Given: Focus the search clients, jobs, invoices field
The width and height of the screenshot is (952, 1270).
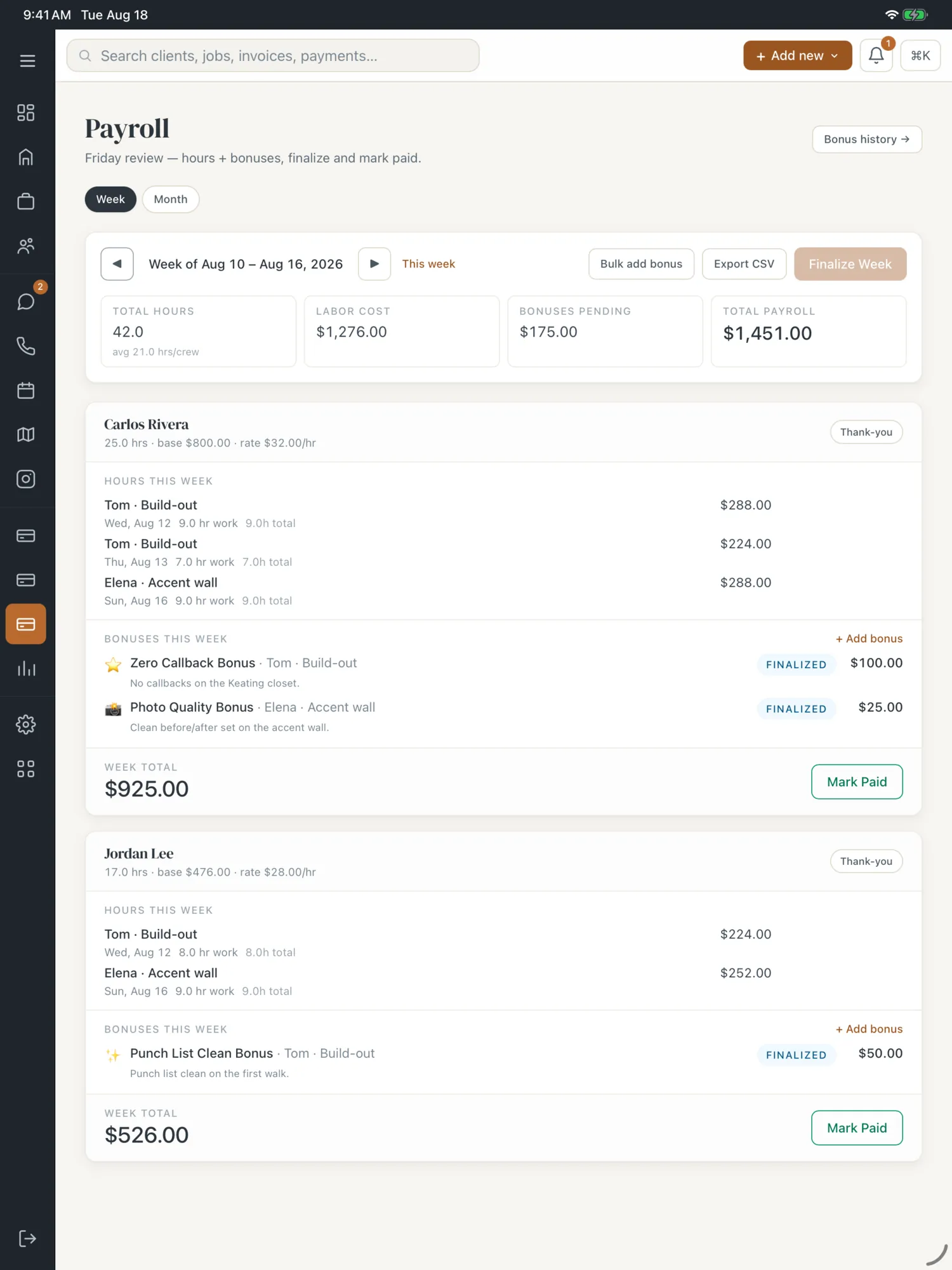Looking at the screenshot, I should 273,56.
